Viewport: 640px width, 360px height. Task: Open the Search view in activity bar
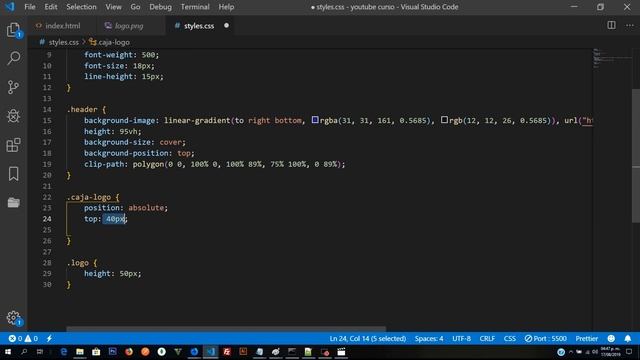13,58
